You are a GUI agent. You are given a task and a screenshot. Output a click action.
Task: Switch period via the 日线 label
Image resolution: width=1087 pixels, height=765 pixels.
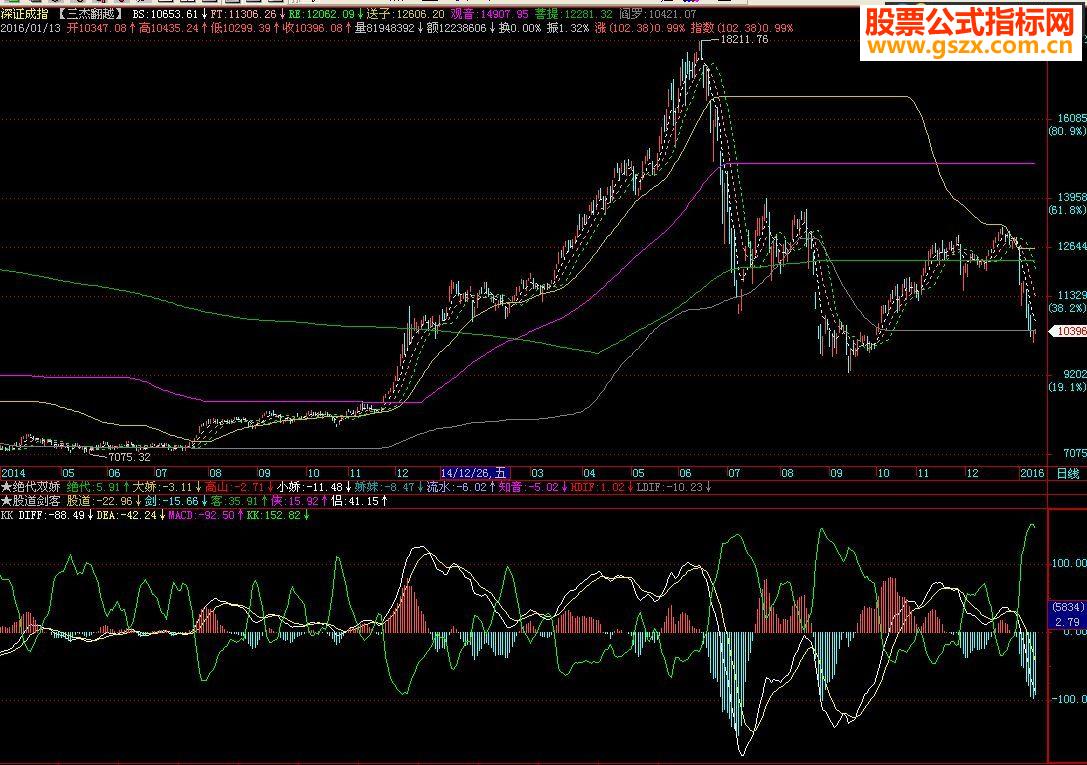click(1068, 473)
